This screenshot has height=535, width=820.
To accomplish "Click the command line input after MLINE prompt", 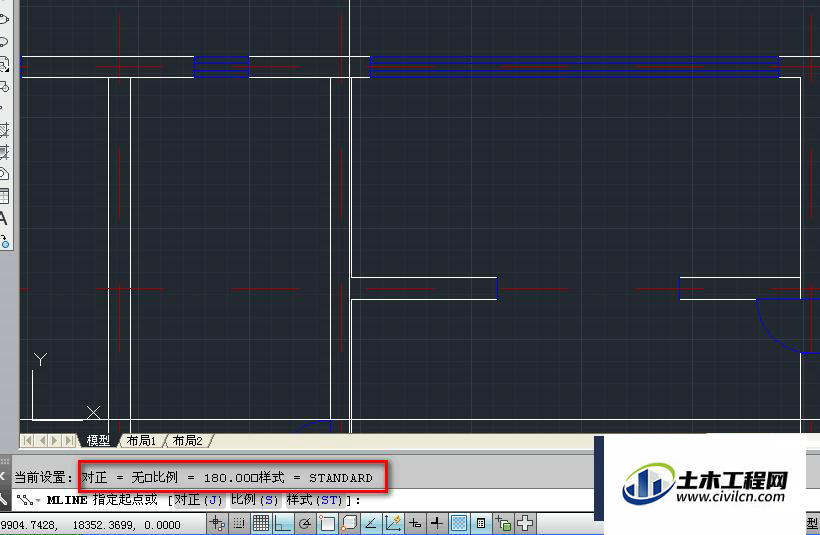I will click(476, 500).
